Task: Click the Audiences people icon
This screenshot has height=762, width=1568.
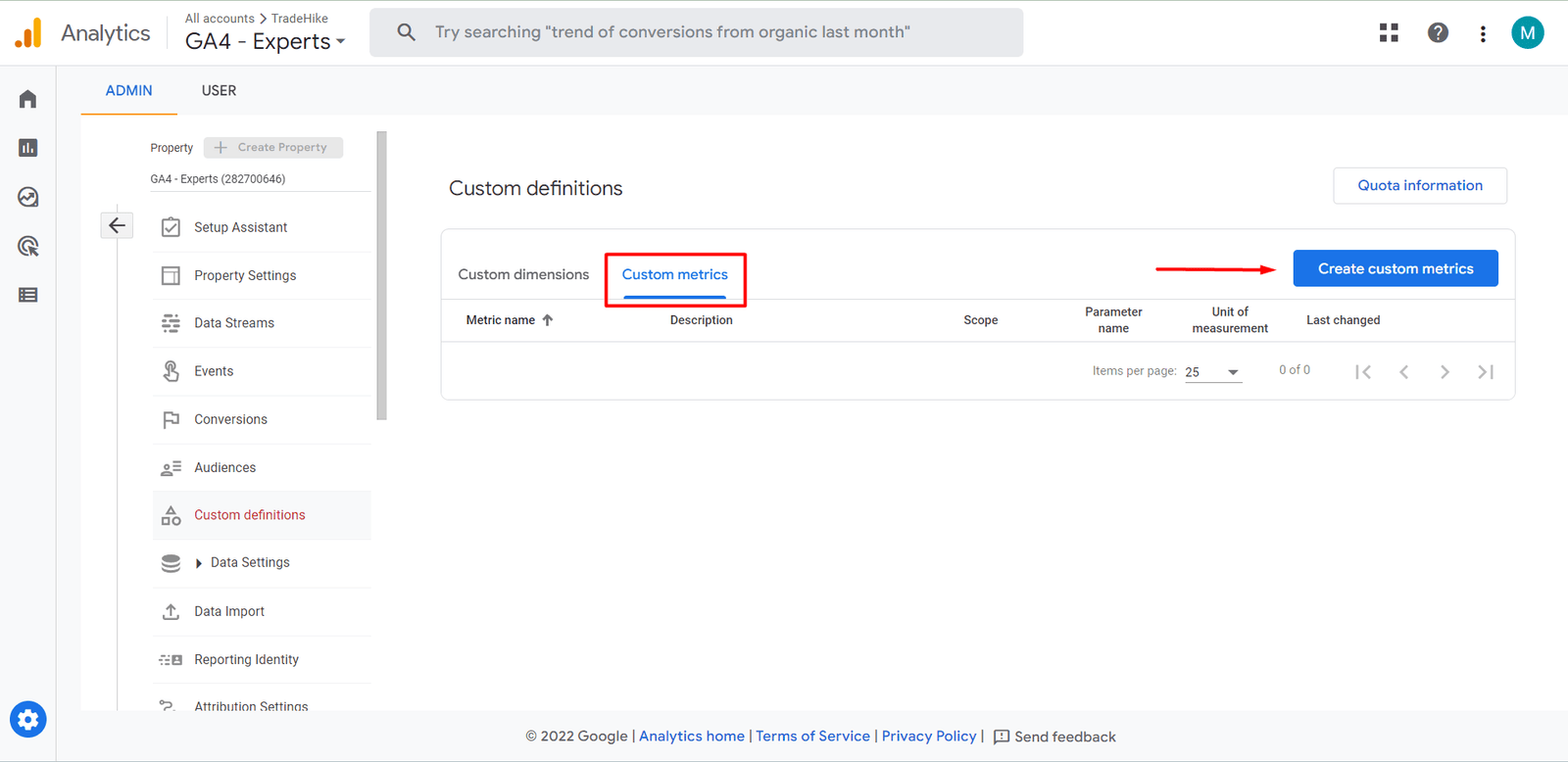Action: 171,468
